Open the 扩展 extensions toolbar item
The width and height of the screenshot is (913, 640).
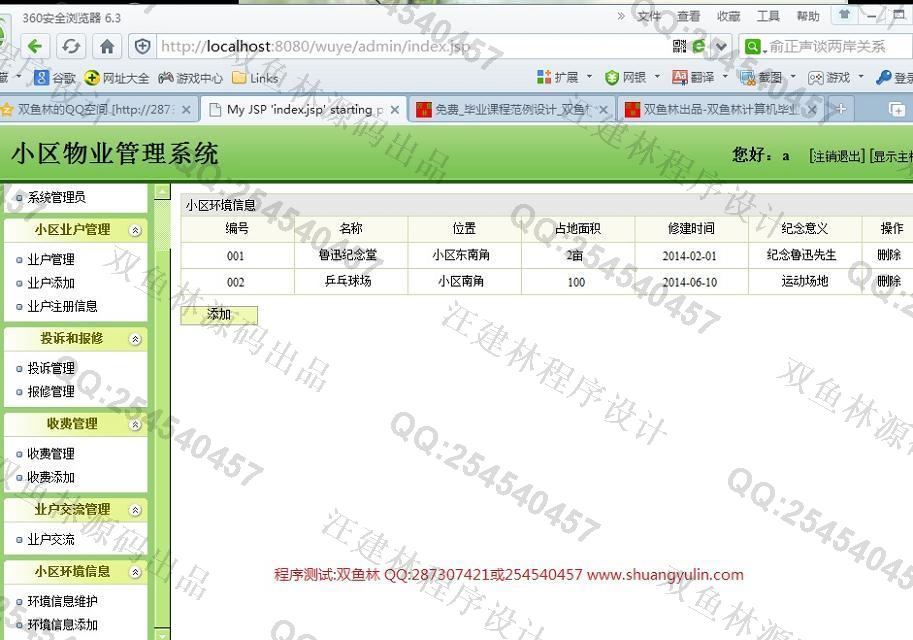coord(558,77)
